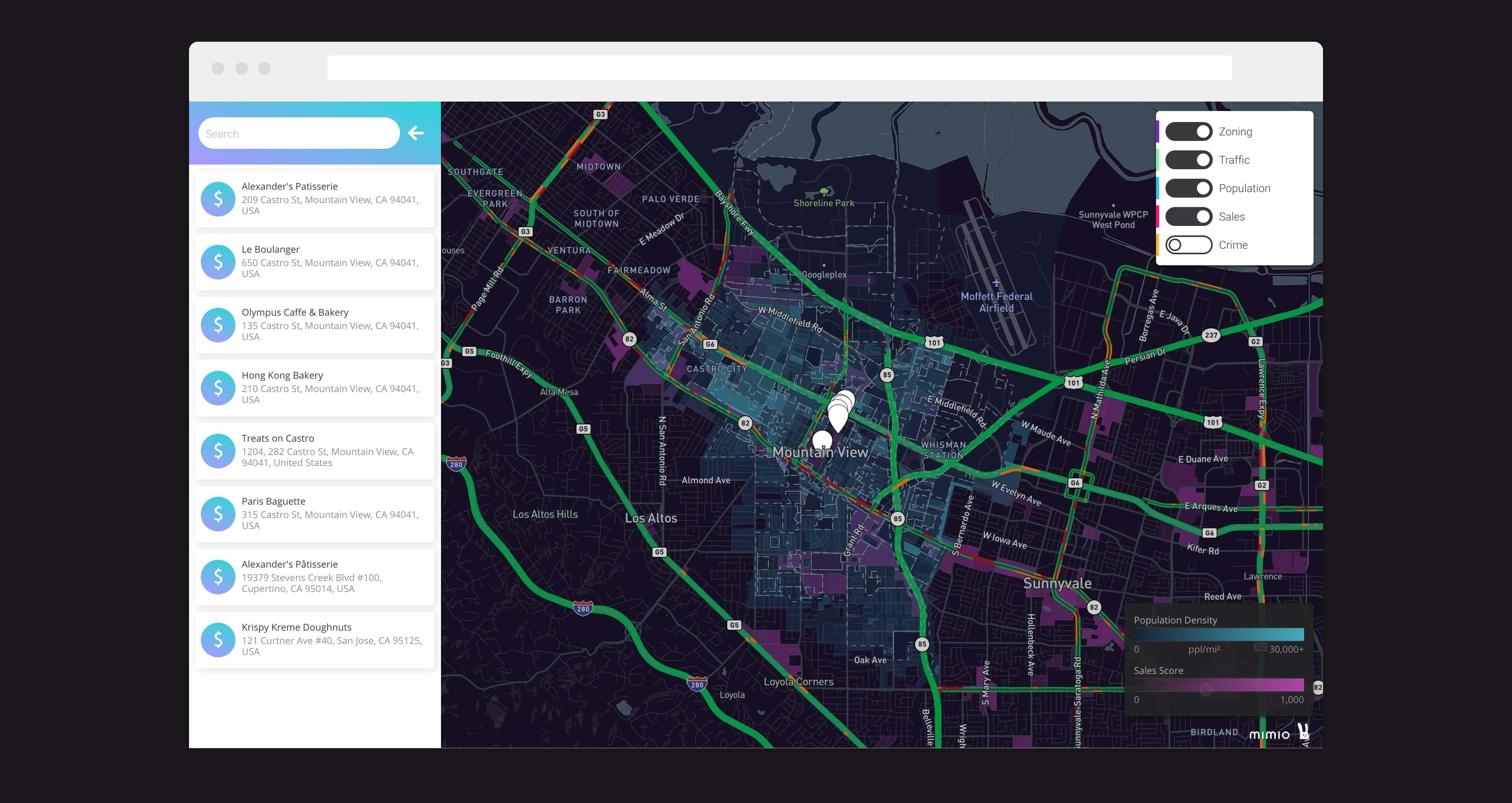Switch off the Population layer
1512x803 pixels.
1189,189
